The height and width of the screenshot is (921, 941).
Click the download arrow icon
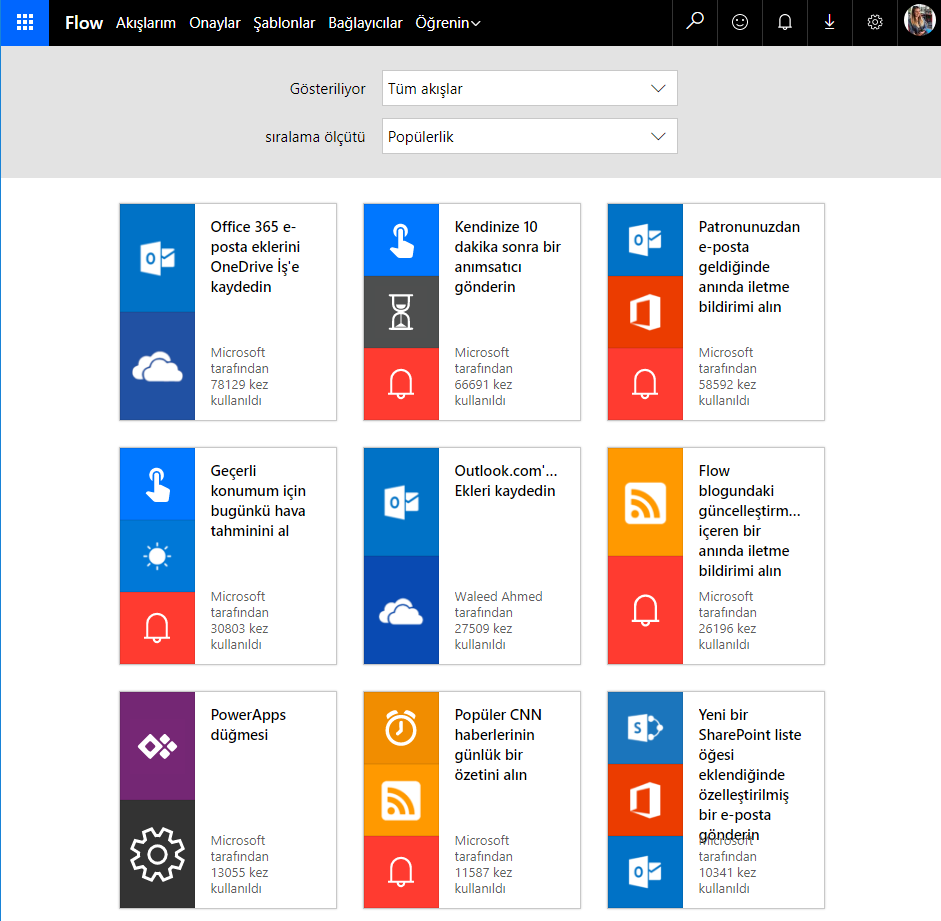tap(829, 22)
